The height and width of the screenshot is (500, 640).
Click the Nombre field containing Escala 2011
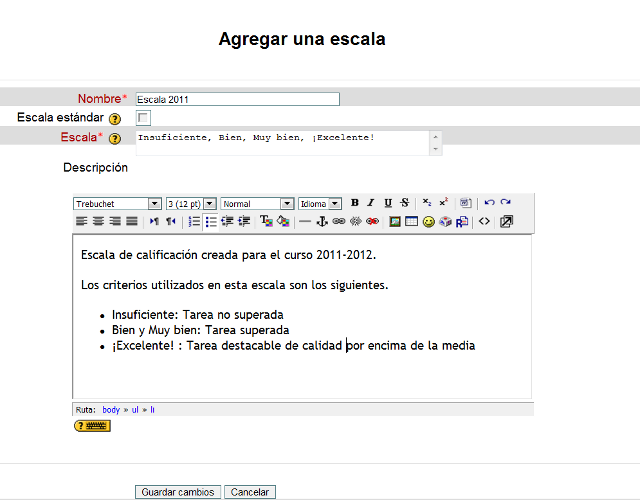click(237, 99)
